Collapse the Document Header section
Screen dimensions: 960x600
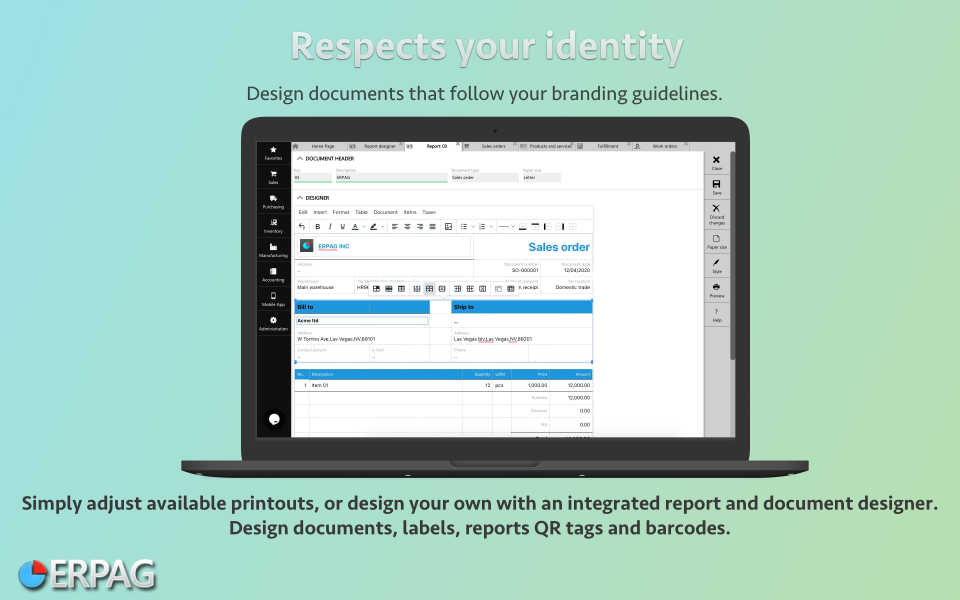[299, 159]
